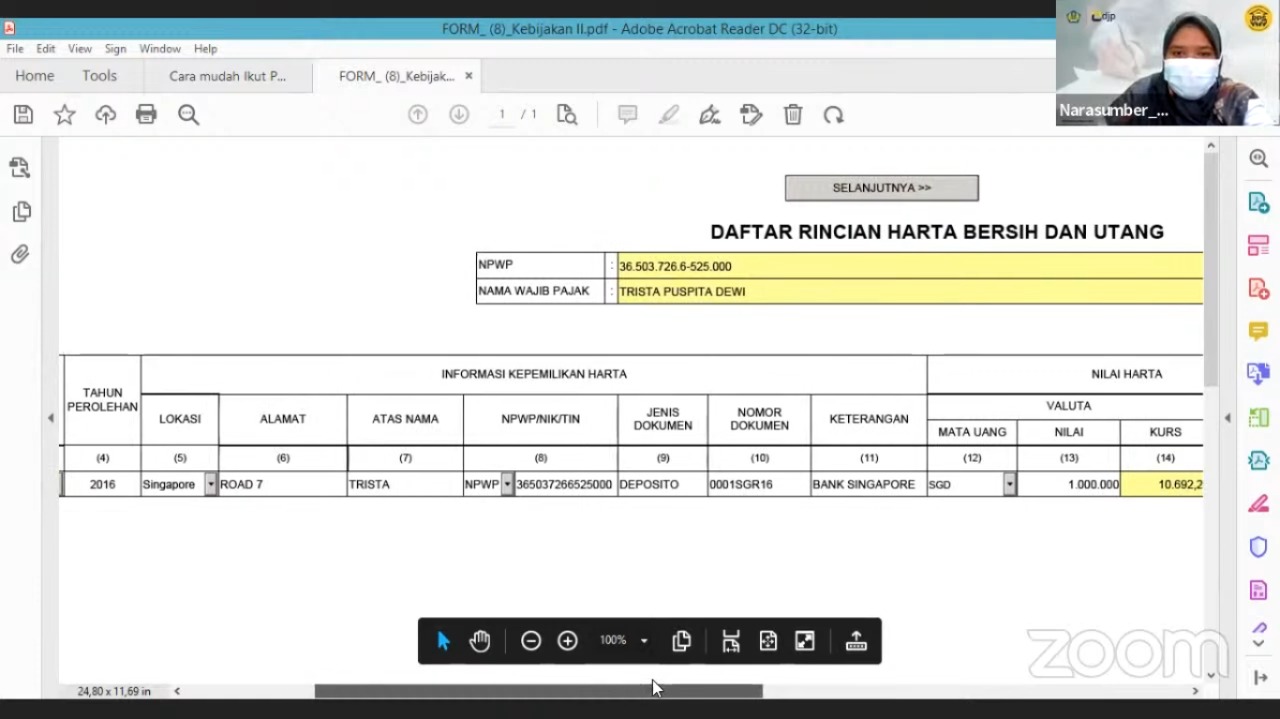1280x719 pixels.
Task: Go to the Tools tab
Action: click(99, 76)
